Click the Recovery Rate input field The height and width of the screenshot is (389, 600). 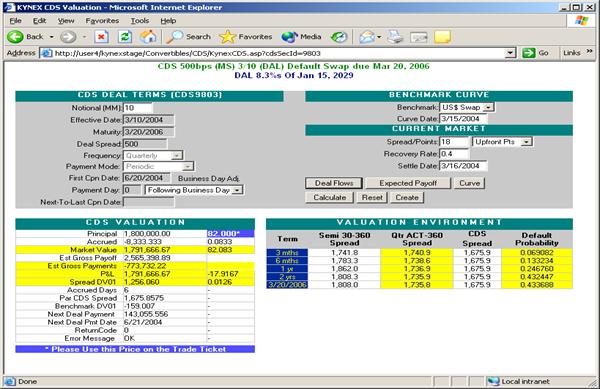pyautogui.click(x=454, y=154)
